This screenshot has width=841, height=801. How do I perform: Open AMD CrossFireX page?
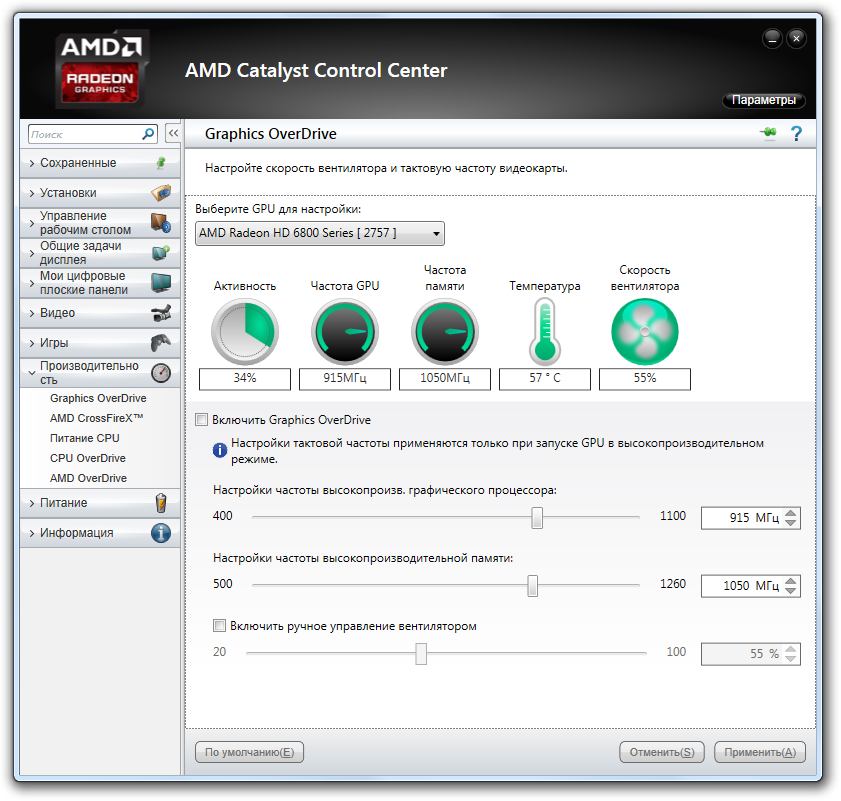97,418
